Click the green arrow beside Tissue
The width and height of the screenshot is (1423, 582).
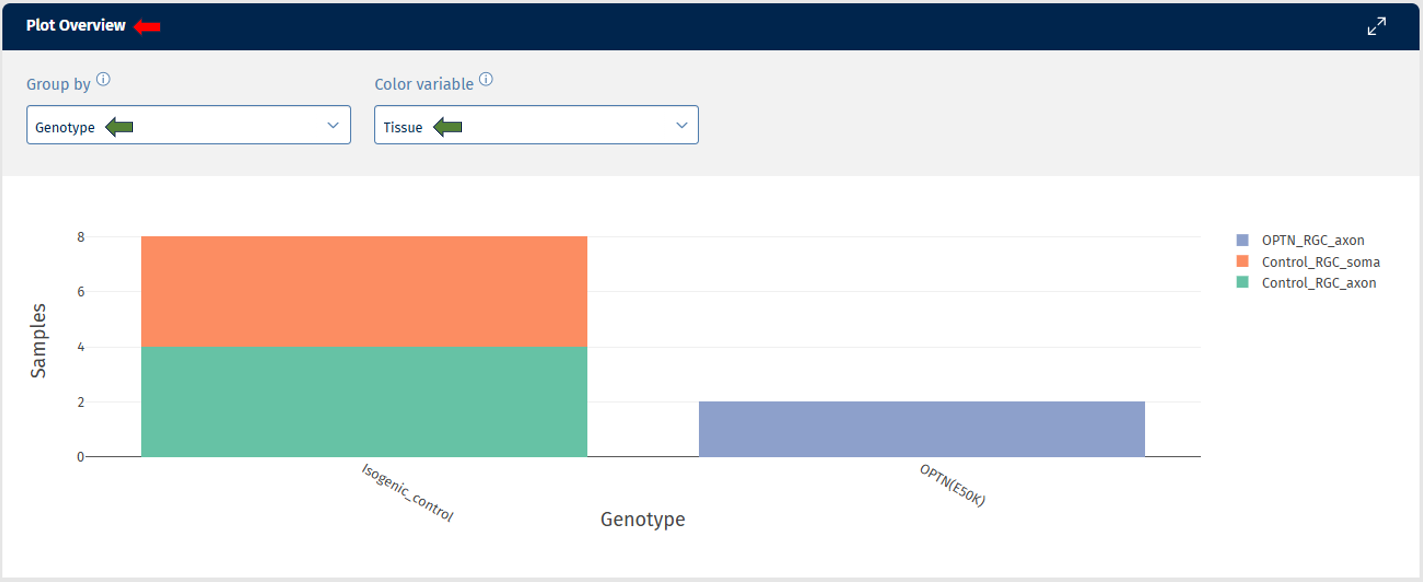(447, 127)
